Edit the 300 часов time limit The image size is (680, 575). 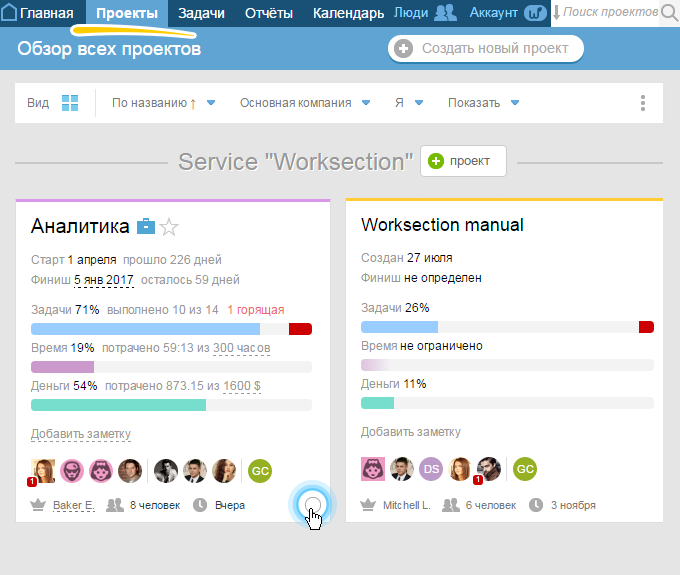pyautogui.click(x=242, y=348)
